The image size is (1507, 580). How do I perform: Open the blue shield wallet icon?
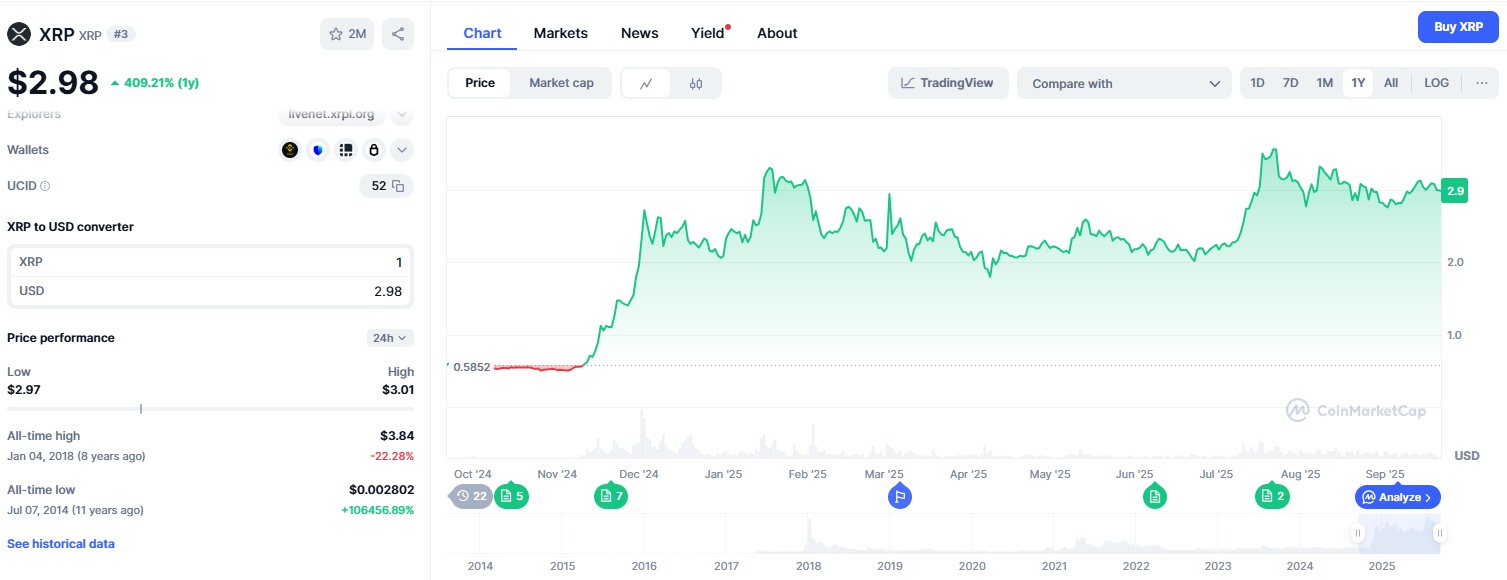click(318, 150)
